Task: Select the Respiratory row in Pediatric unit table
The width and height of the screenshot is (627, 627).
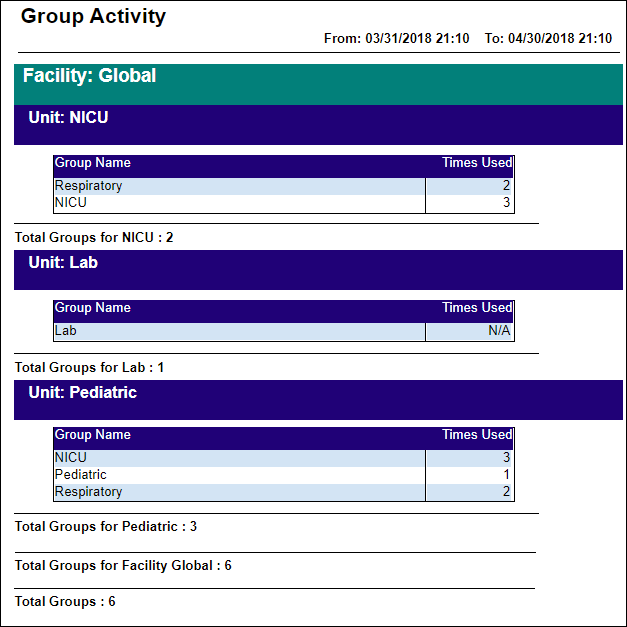Action: [284, 492]
